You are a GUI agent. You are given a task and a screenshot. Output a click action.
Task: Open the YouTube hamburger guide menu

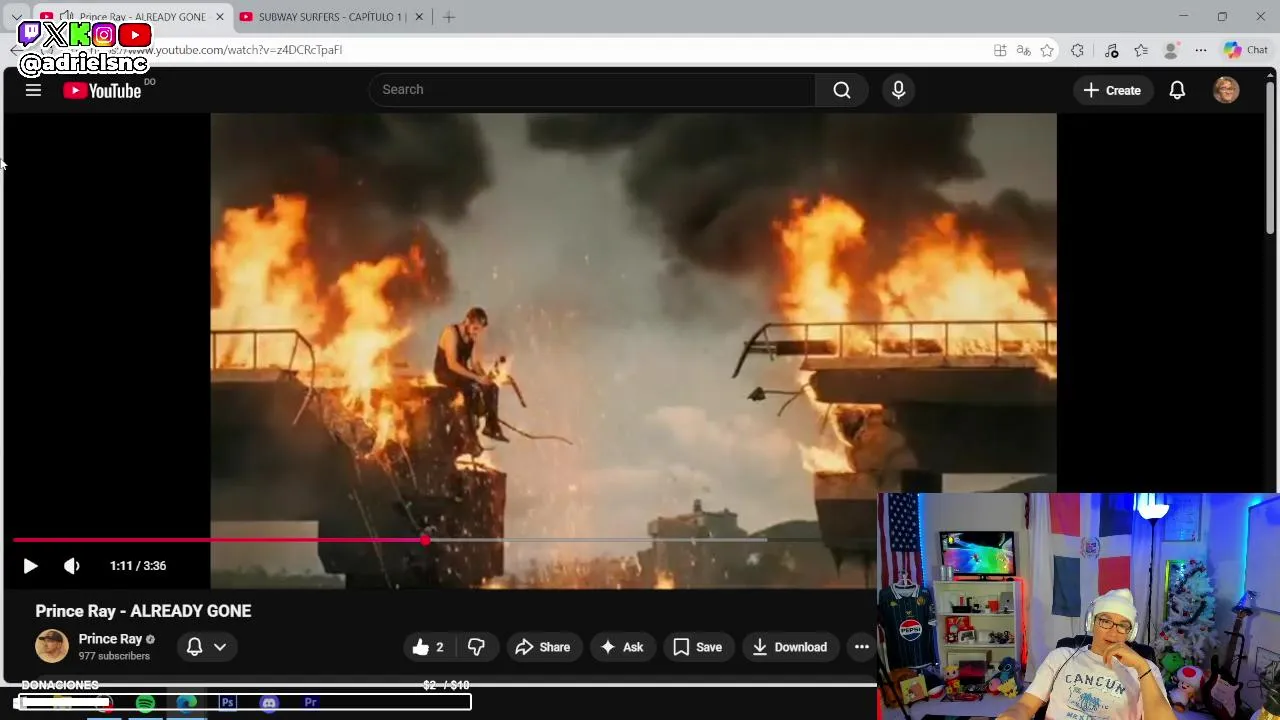point(33,90)
